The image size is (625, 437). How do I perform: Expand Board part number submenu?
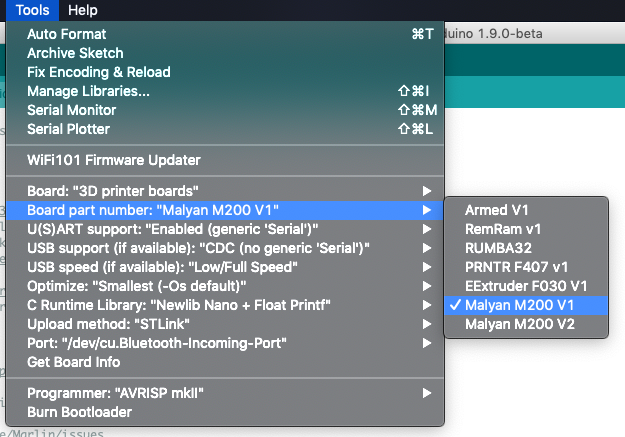[x=225, y=210]
